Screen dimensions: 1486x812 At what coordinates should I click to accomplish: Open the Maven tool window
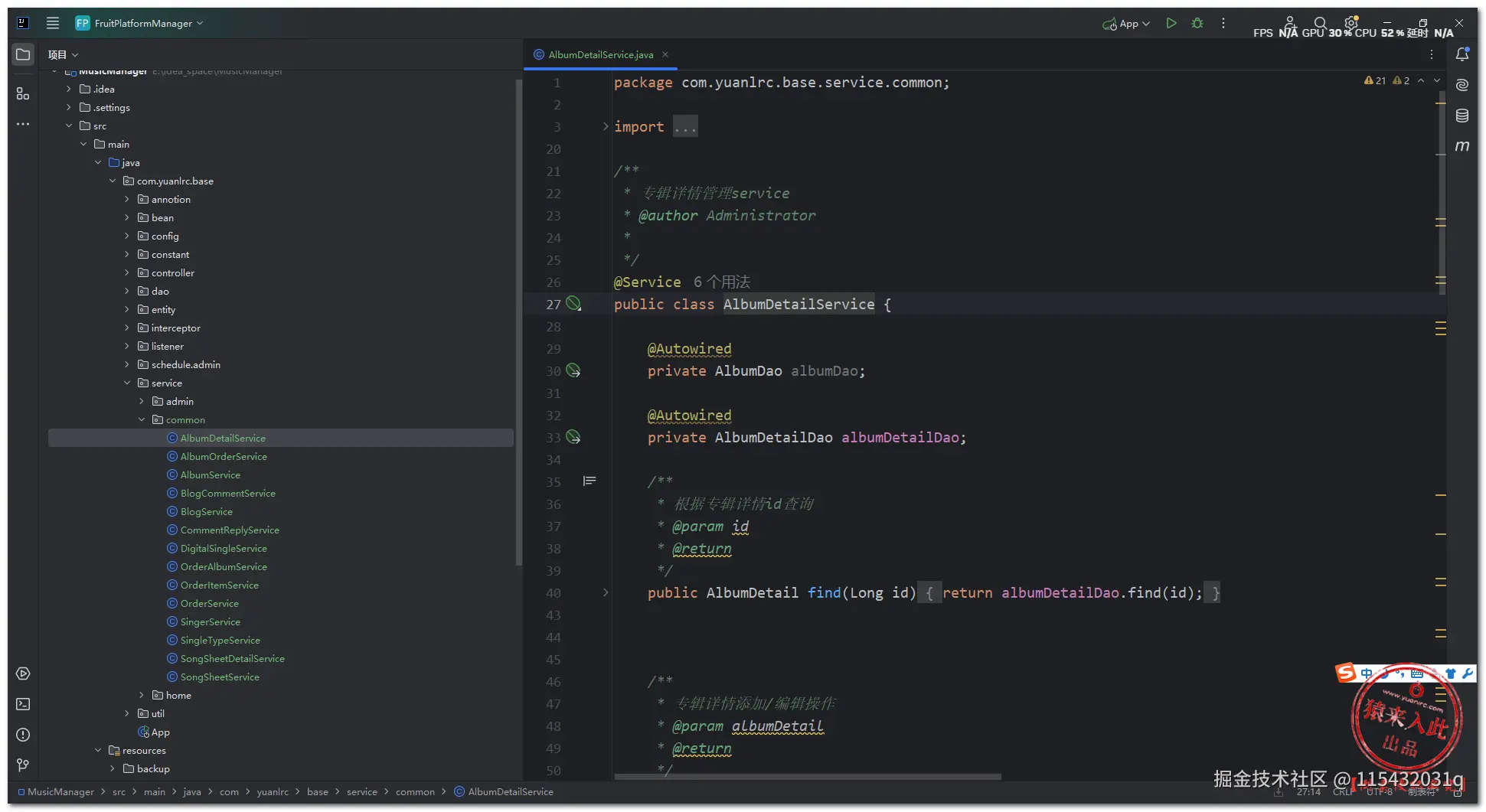(x=1462, y=145)
